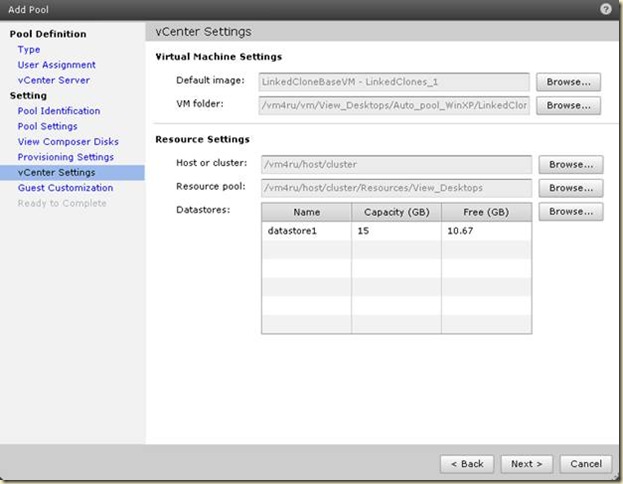
Task: Browse for Host or cluster
Action: (x=570, y=164)
